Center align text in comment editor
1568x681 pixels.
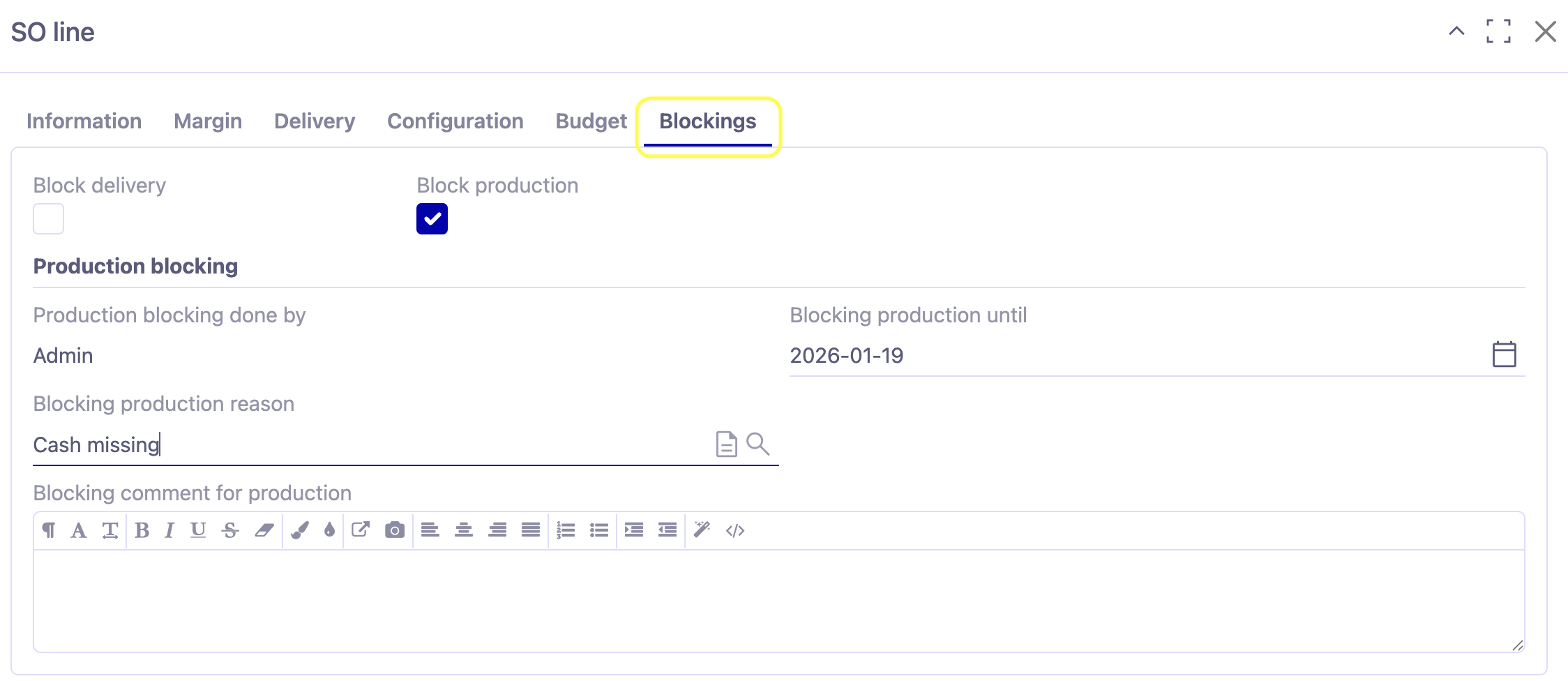point(464,530)
